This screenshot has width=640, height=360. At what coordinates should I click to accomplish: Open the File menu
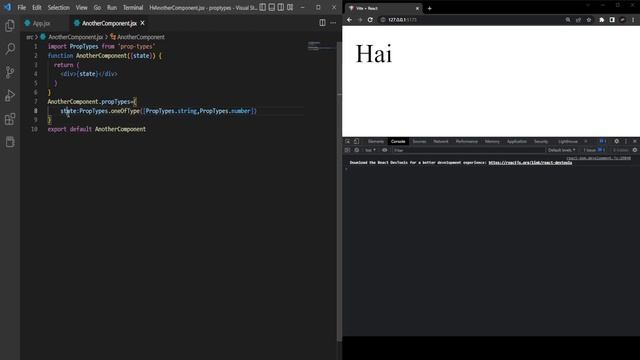[22, 7]
